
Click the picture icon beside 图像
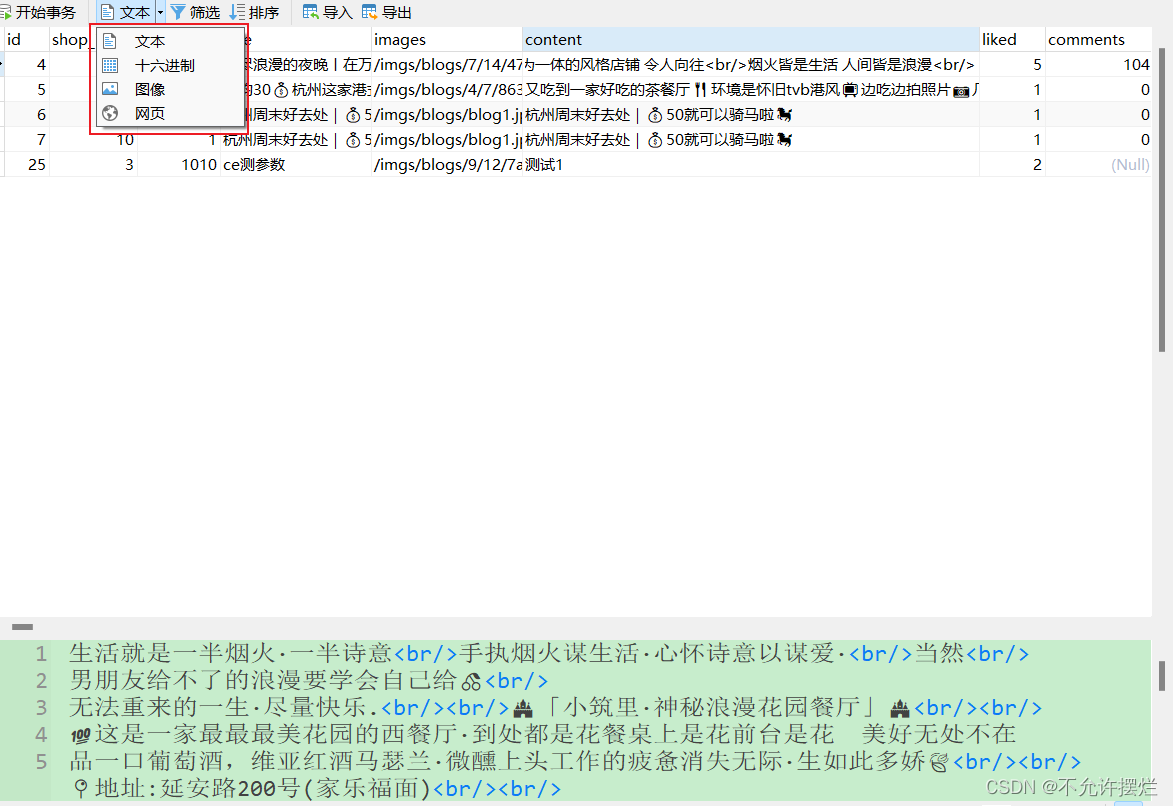point(110,89)
